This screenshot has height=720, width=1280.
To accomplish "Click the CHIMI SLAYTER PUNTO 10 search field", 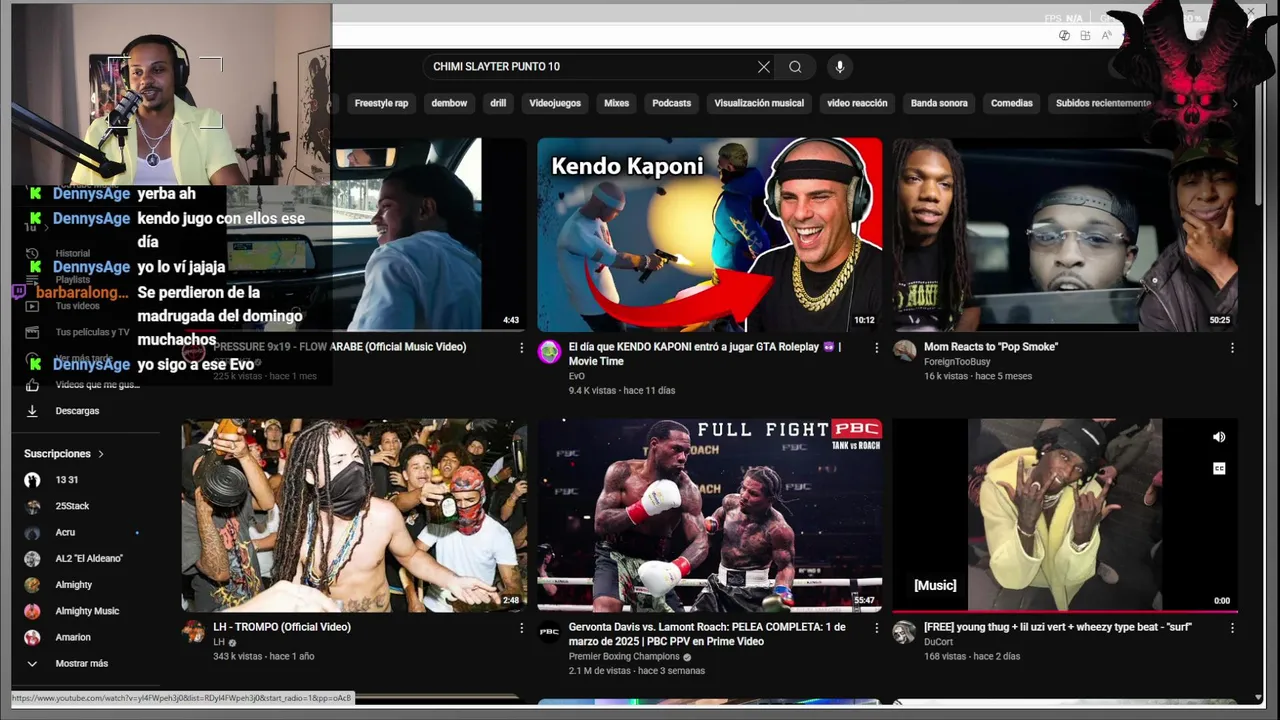I will point(590,67).
